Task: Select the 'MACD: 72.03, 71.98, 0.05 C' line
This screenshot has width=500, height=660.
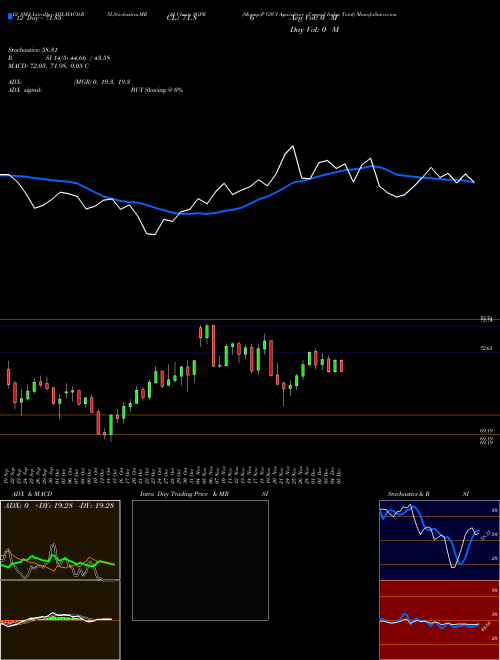Action: 48,66
